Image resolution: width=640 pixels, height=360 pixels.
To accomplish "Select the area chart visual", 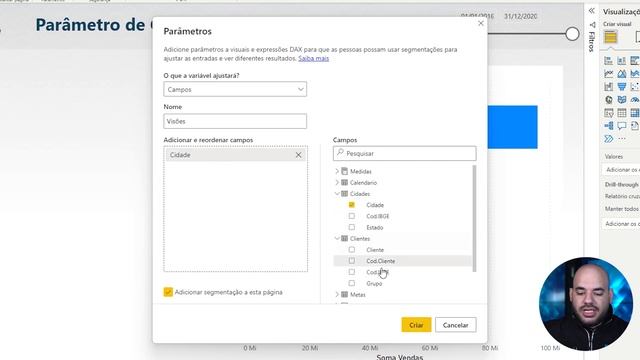I will (x=622, y=74).
